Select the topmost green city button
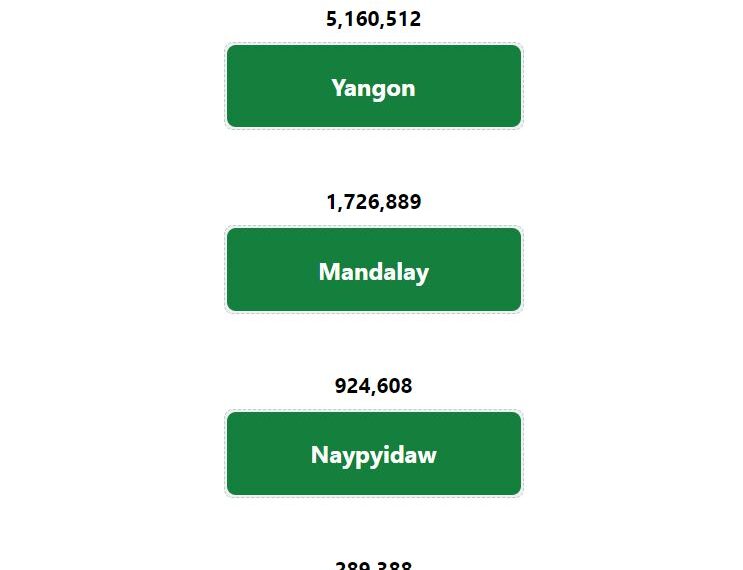 [x=374, y=86]
